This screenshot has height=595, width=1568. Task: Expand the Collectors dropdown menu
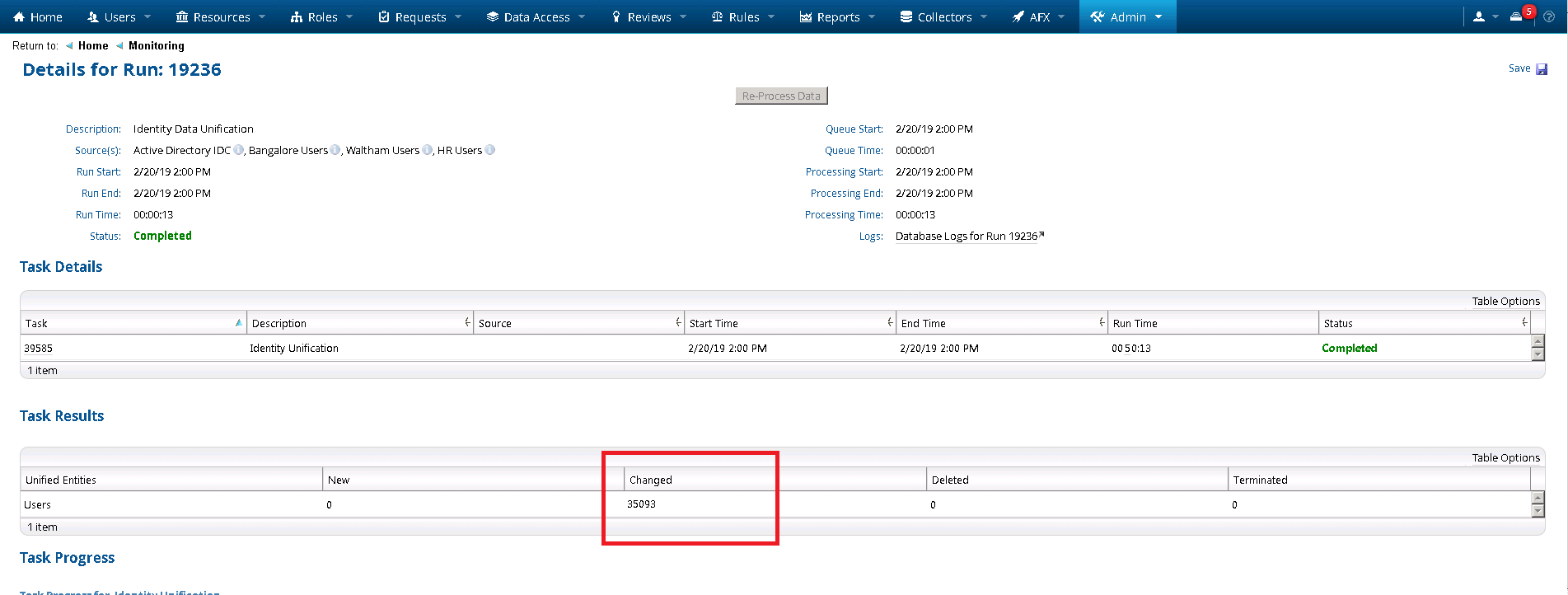[x=943, y=16]
